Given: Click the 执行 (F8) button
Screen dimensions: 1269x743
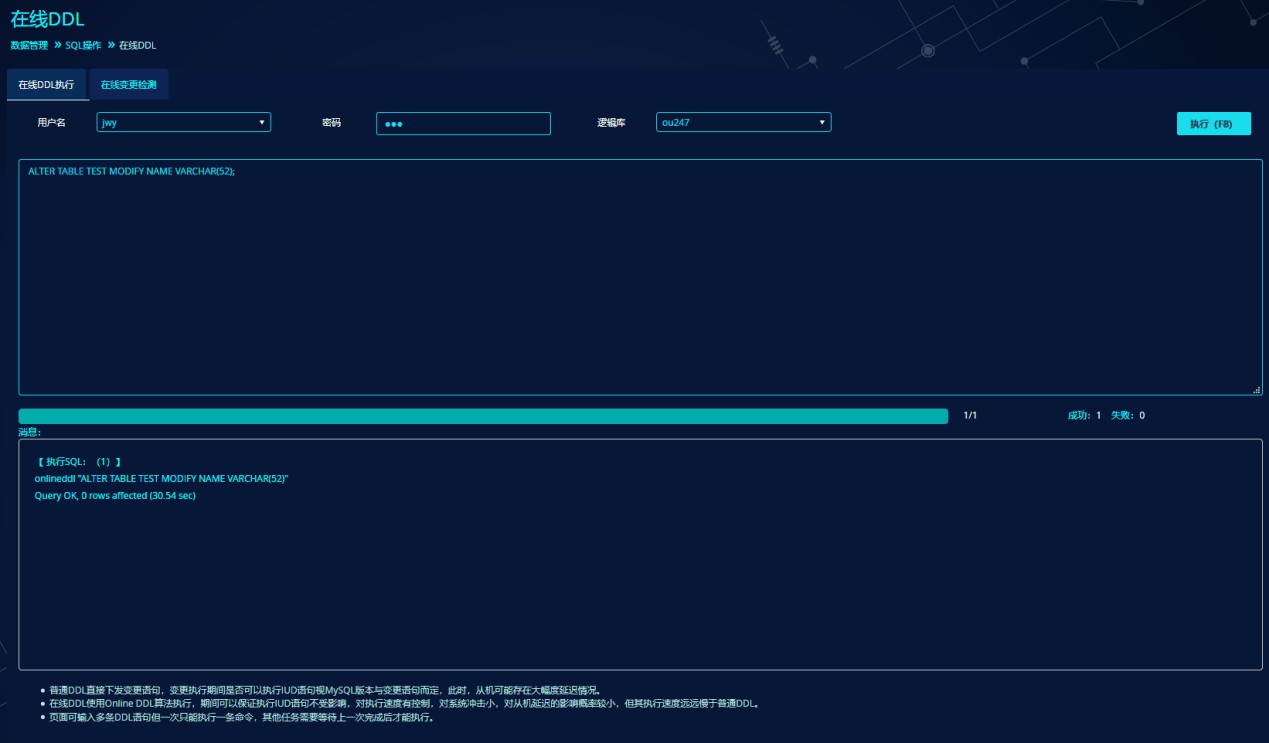Looking at the screenshot, I should (x=1213, y=124).
